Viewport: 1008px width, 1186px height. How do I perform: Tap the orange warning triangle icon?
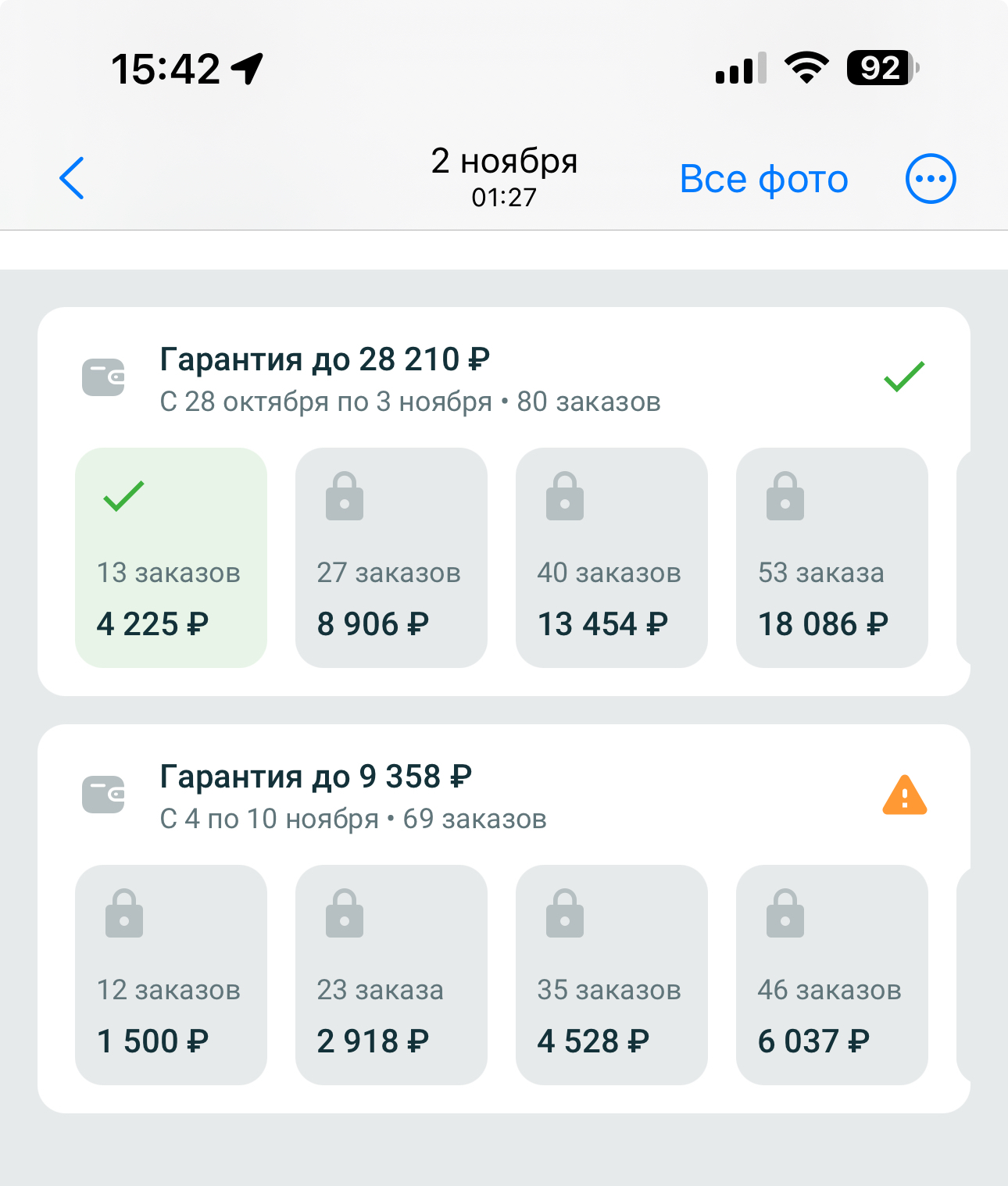coord(905,795)
